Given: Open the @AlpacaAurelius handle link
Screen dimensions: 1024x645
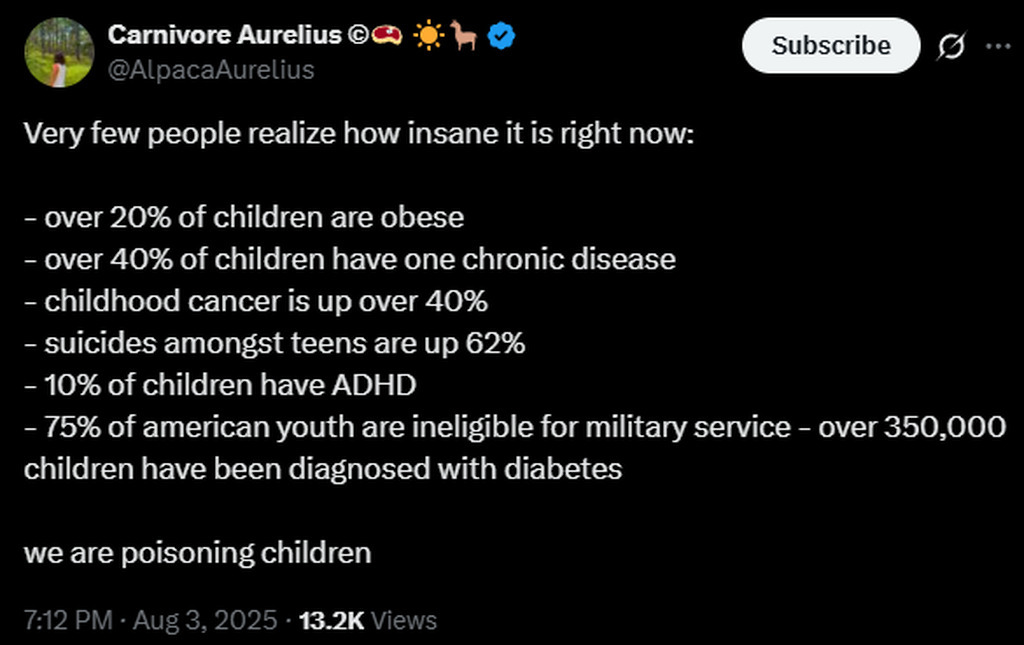Looking at the screenshot, I should point(211,69).
